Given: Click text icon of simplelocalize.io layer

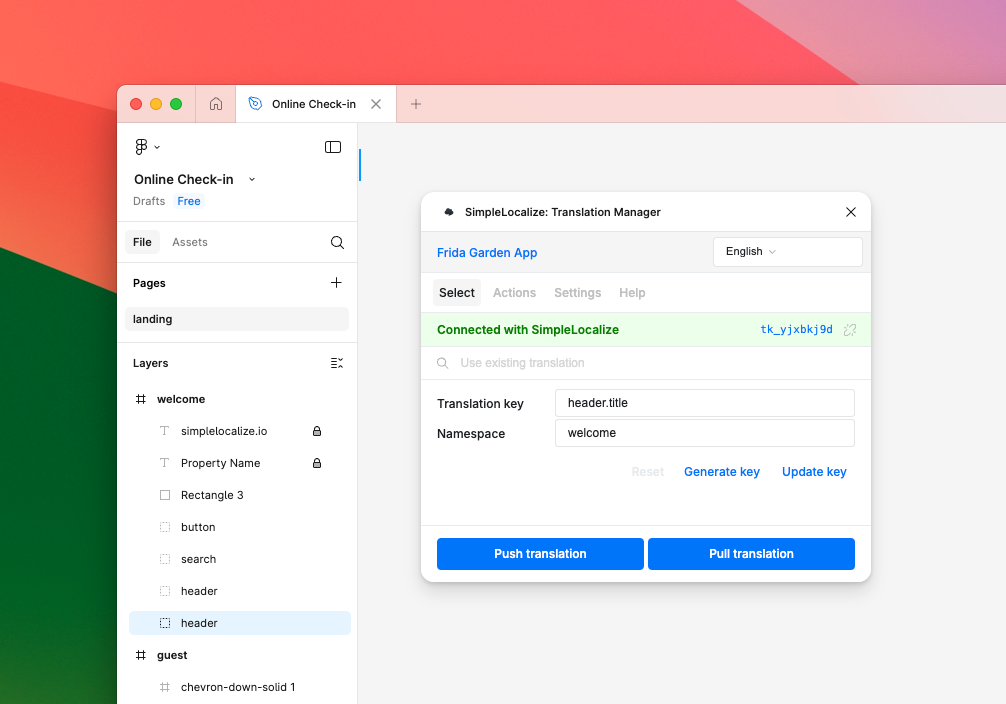Looking at the screenshot, I should point(165,431).
